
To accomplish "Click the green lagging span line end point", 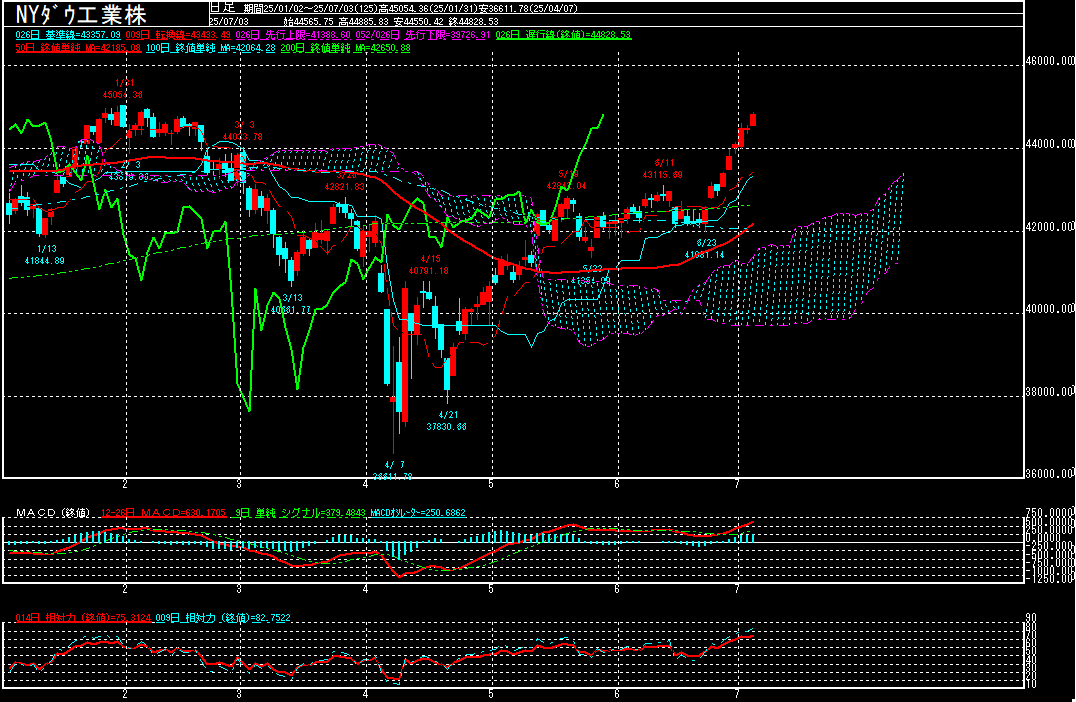I will [x=603, y=115].
